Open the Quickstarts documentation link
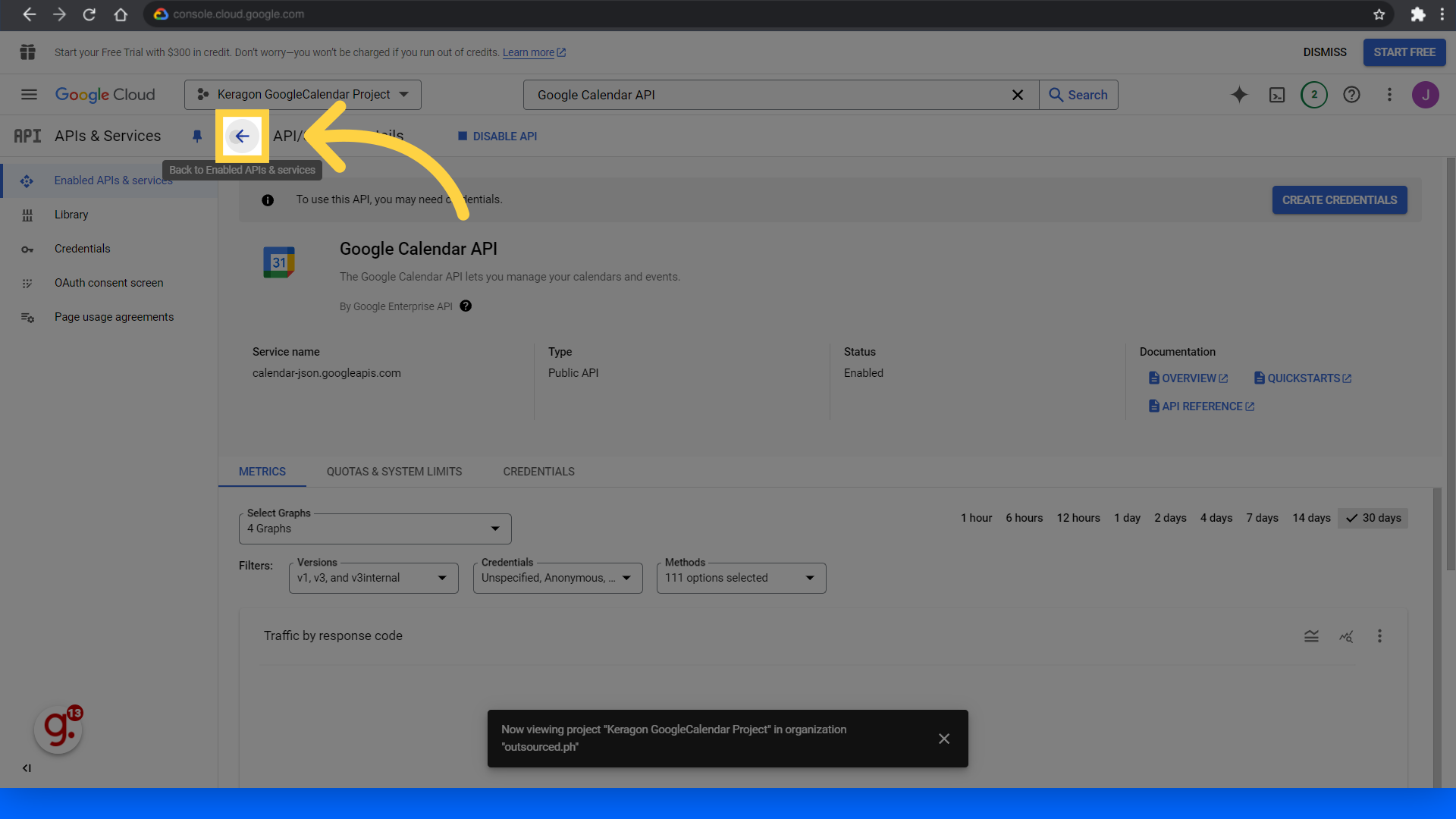Viewport: 1456px width, 819px height. coord(1303,378)
